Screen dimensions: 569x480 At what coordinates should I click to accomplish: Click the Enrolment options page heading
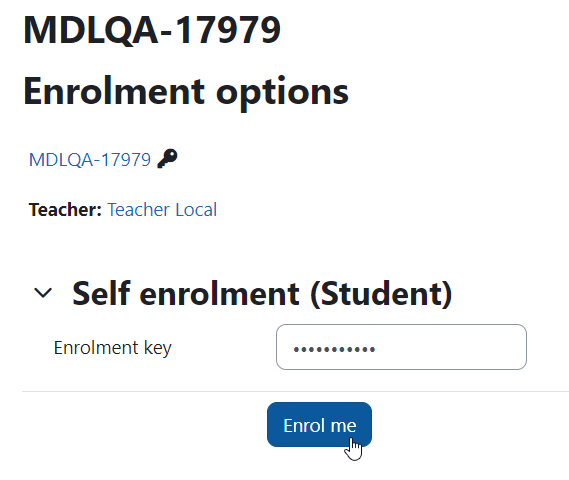click(x=186, y=92)
